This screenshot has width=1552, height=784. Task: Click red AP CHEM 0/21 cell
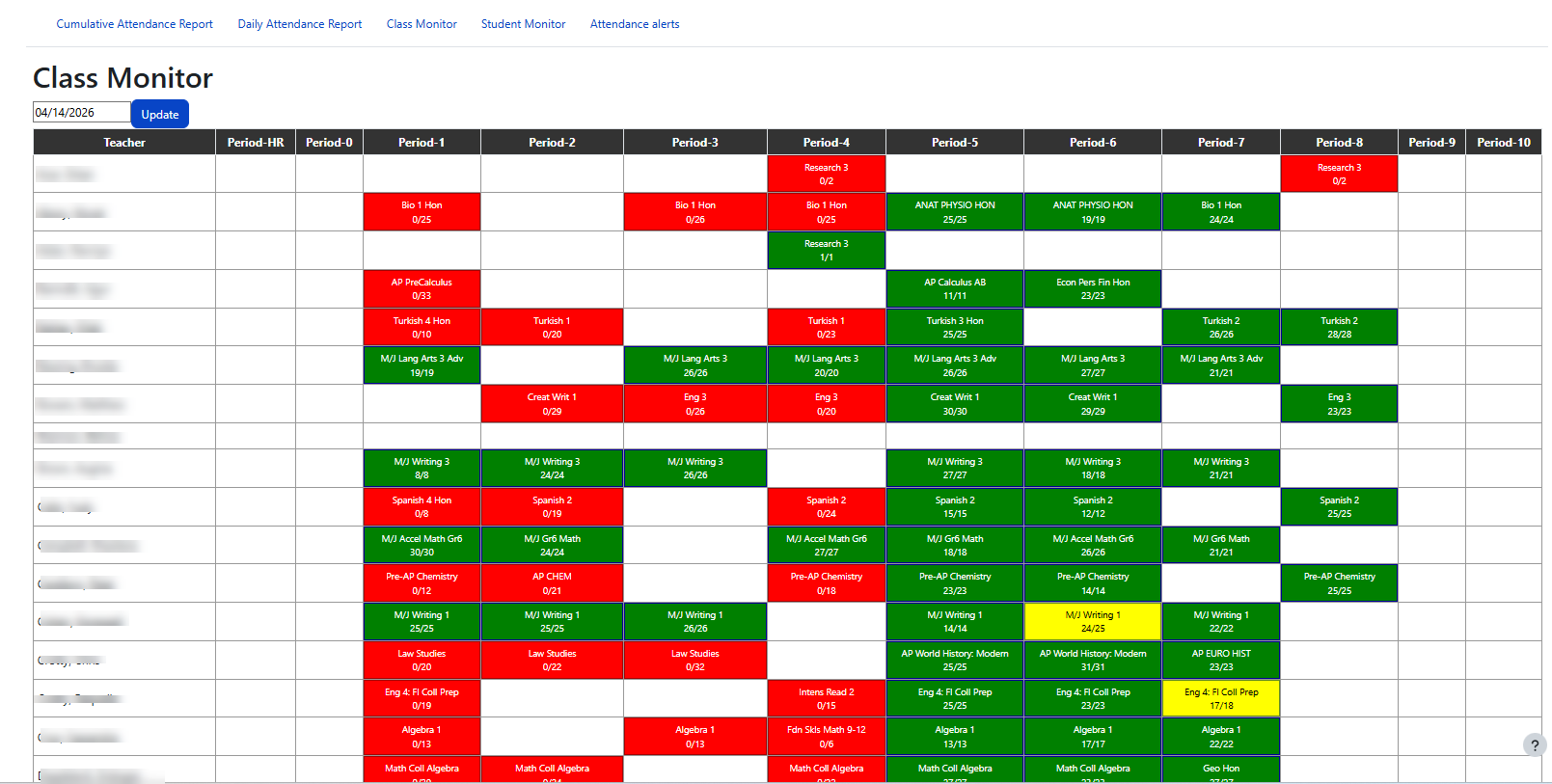coord(552,583)
